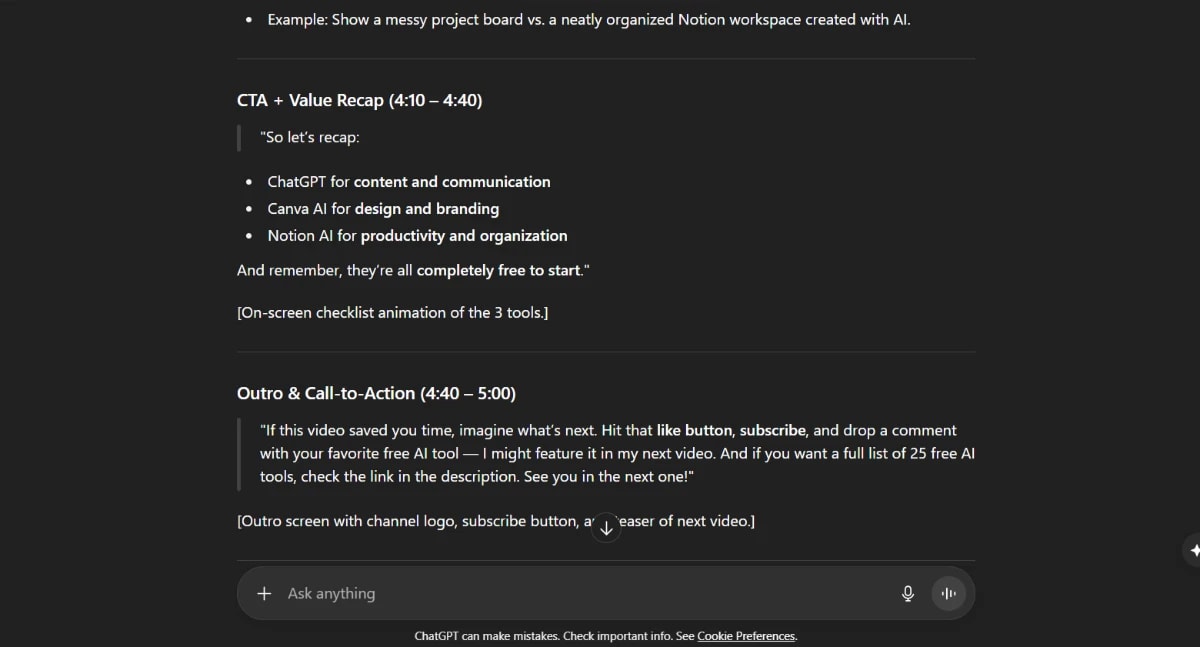Start voice mode using the waveform icon
Image resolution: width=1200 pixels, height=647 pixels.
pos(948,593)
